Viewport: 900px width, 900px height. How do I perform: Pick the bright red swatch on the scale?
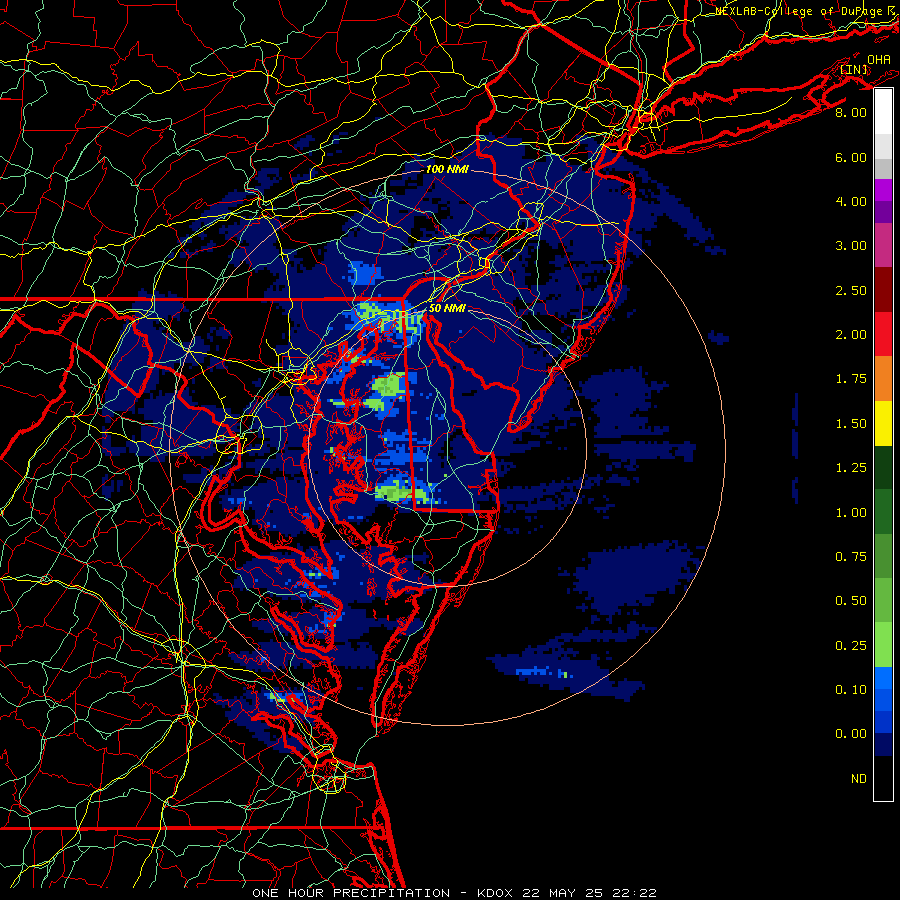[x=883, y=335]
